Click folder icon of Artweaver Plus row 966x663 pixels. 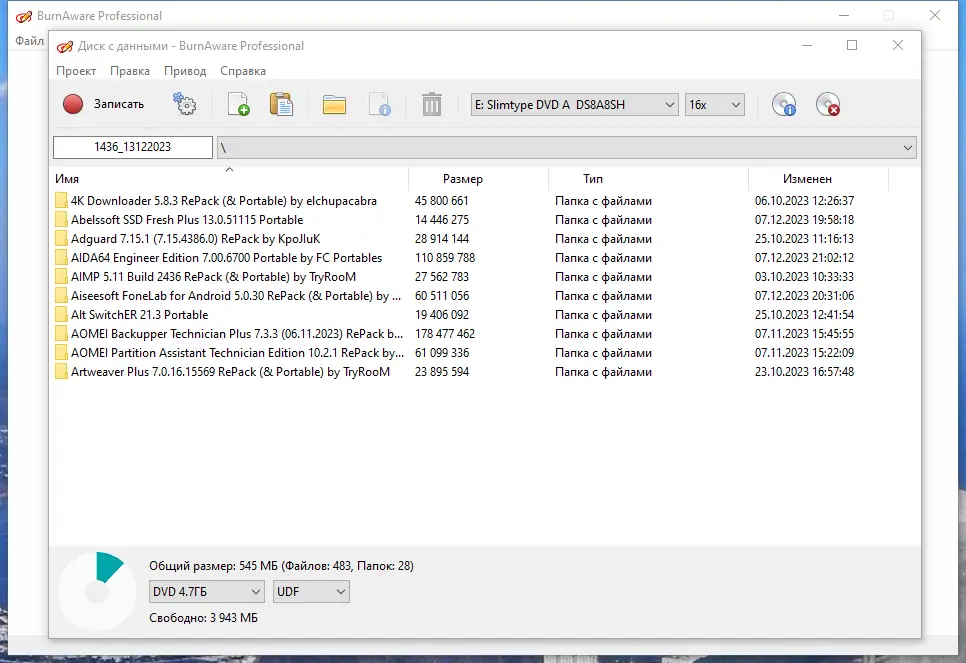coord(61,372)
